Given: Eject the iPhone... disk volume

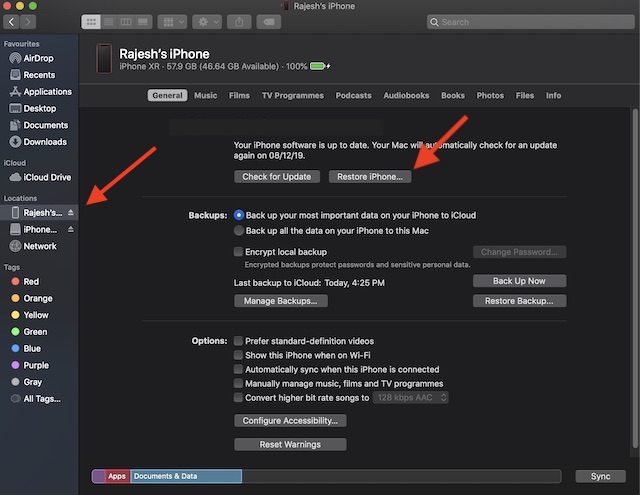Looking at the screenshot, I should (x=71, y=229).
